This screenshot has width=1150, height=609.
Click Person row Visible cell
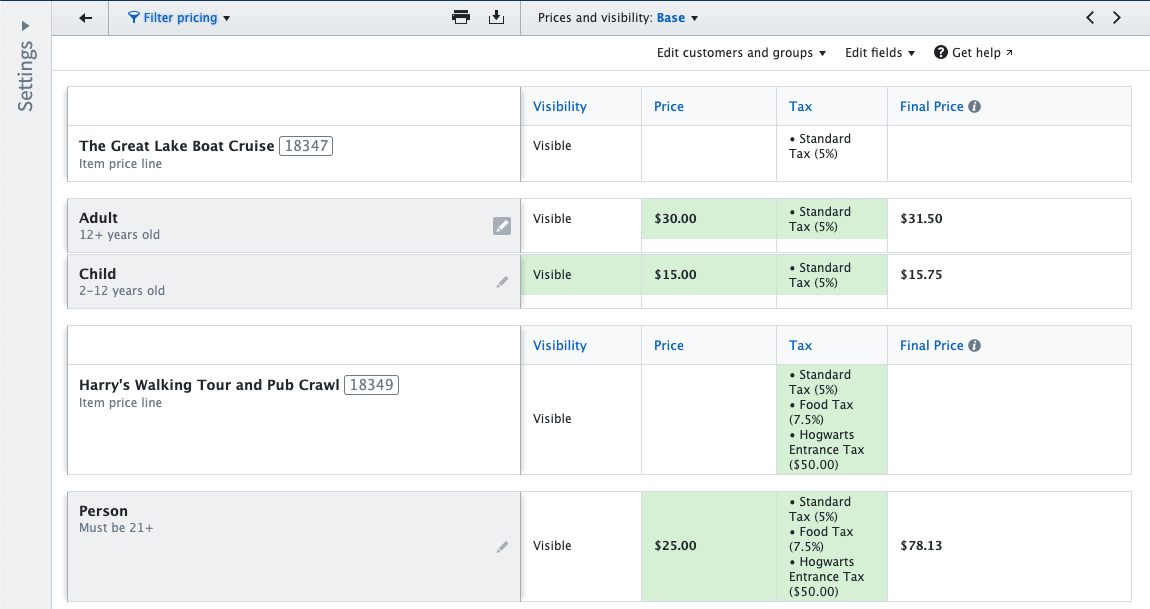[581, 546]
